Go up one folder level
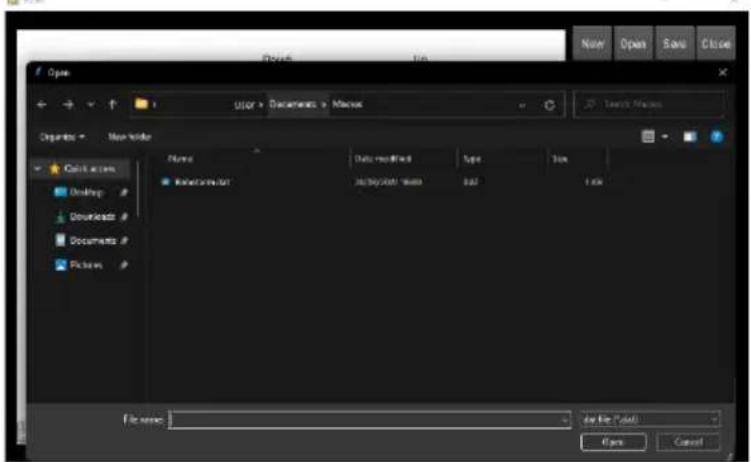 coord(112,104)
